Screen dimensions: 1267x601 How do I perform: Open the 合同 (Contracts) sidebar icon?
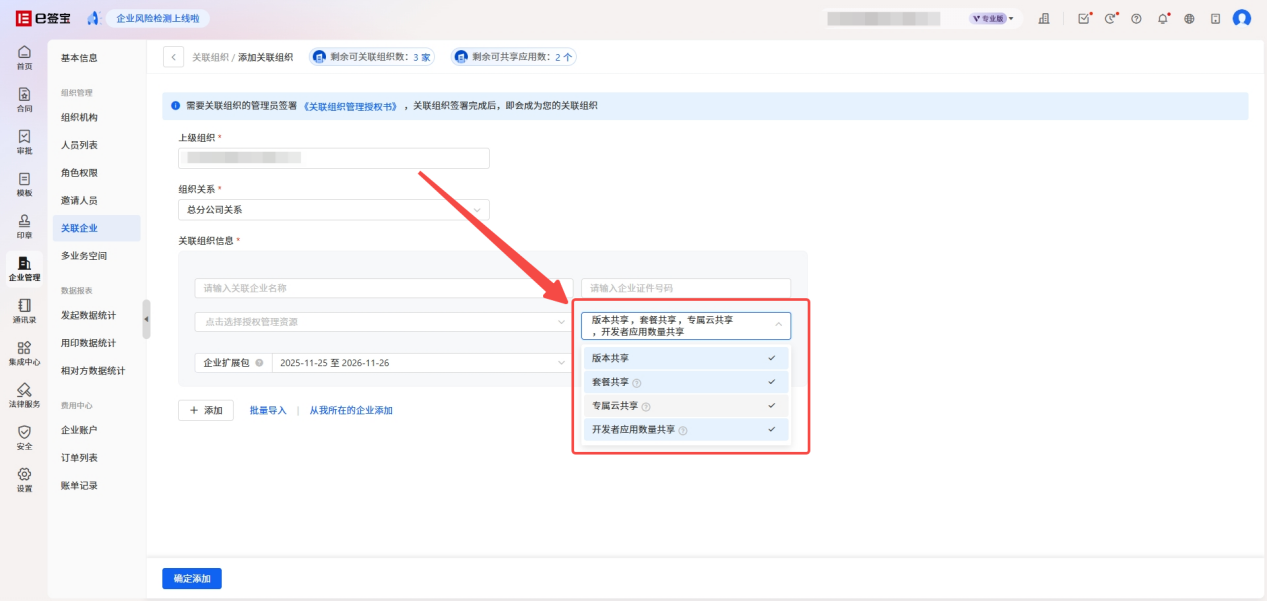pos(24,99)
